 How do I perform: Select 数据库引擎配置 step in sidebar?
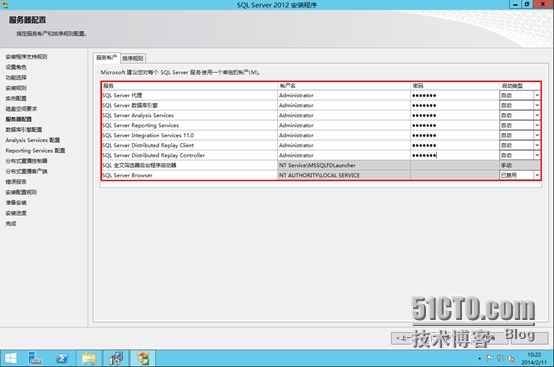click(x=24, y=130)
